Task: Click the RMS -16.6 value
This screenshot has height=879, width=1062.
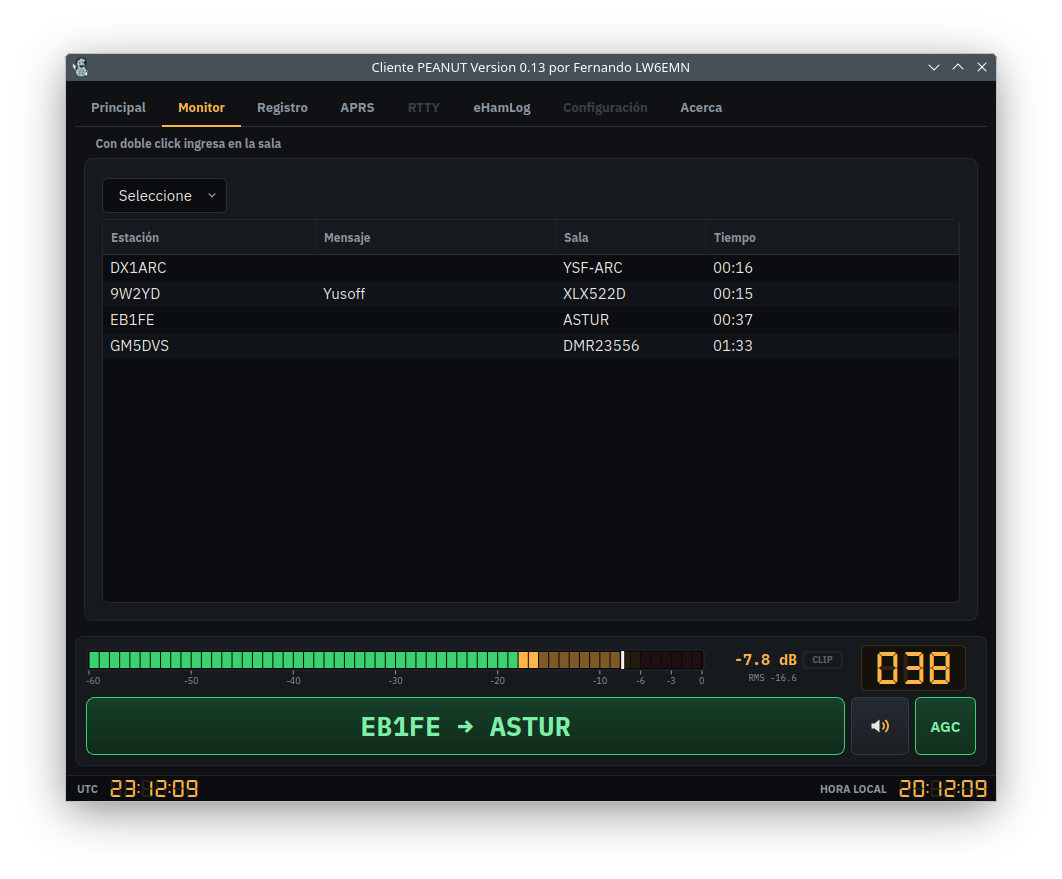Action: [x=772, y=678]
